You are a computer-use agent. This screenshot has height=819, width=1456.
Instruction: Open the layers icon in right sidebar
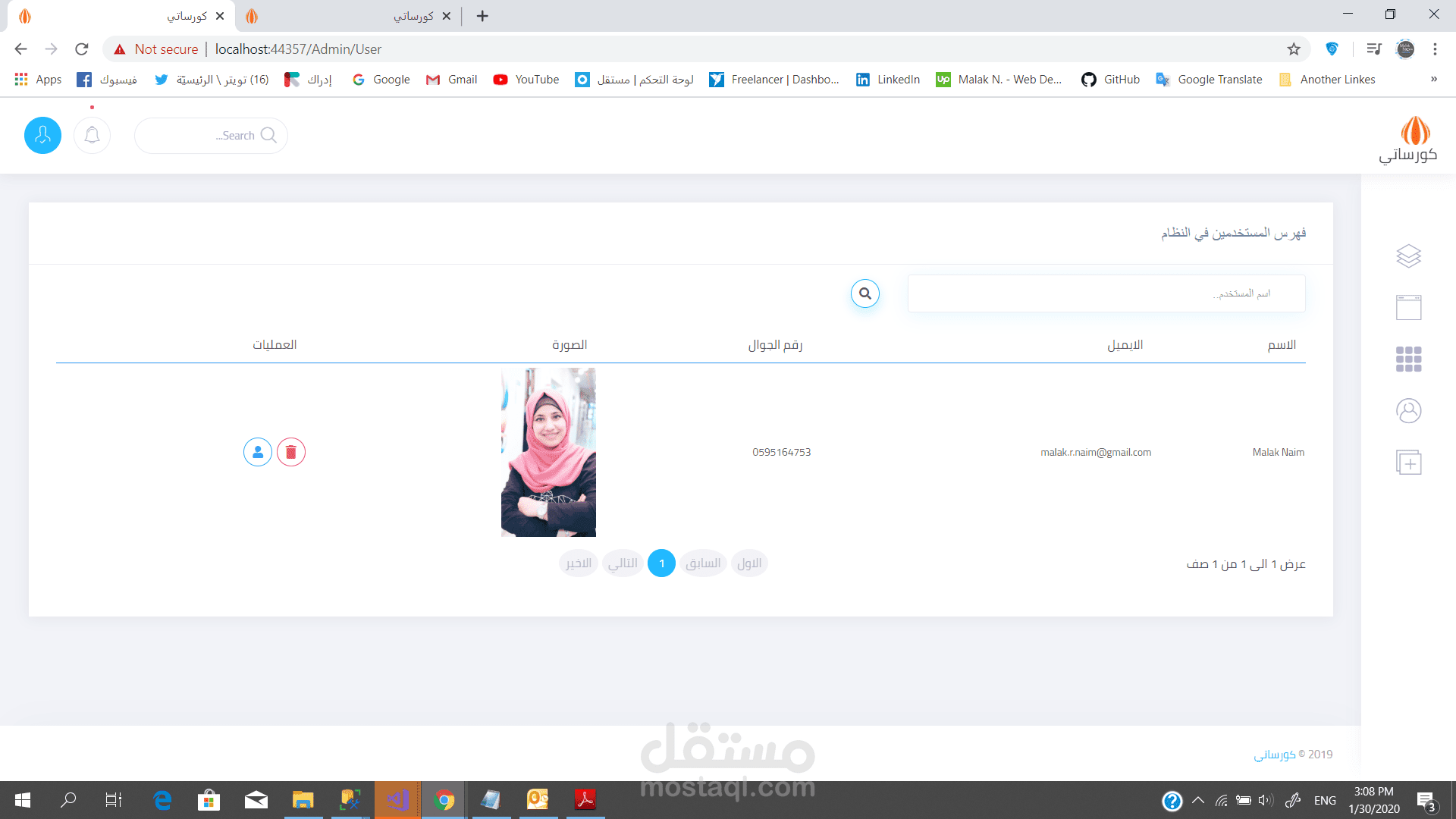pos(1408,256)
